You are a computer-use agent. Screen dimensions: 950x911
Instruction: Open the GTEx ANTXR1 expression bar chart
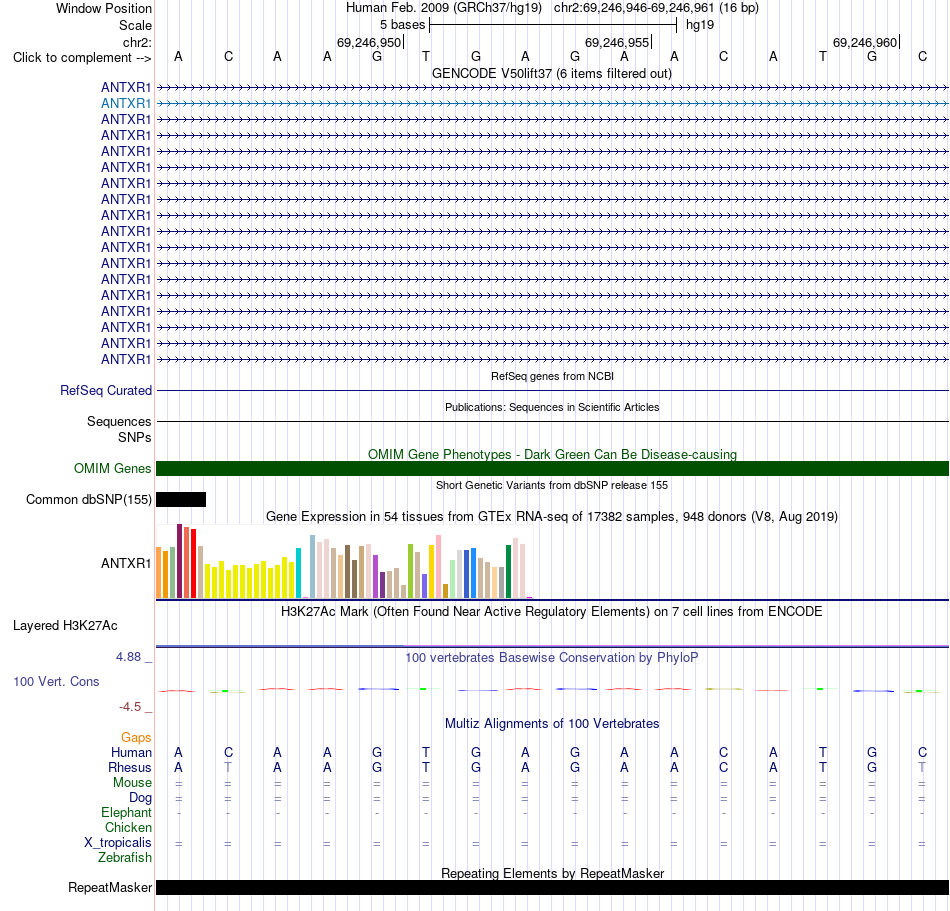344,562
